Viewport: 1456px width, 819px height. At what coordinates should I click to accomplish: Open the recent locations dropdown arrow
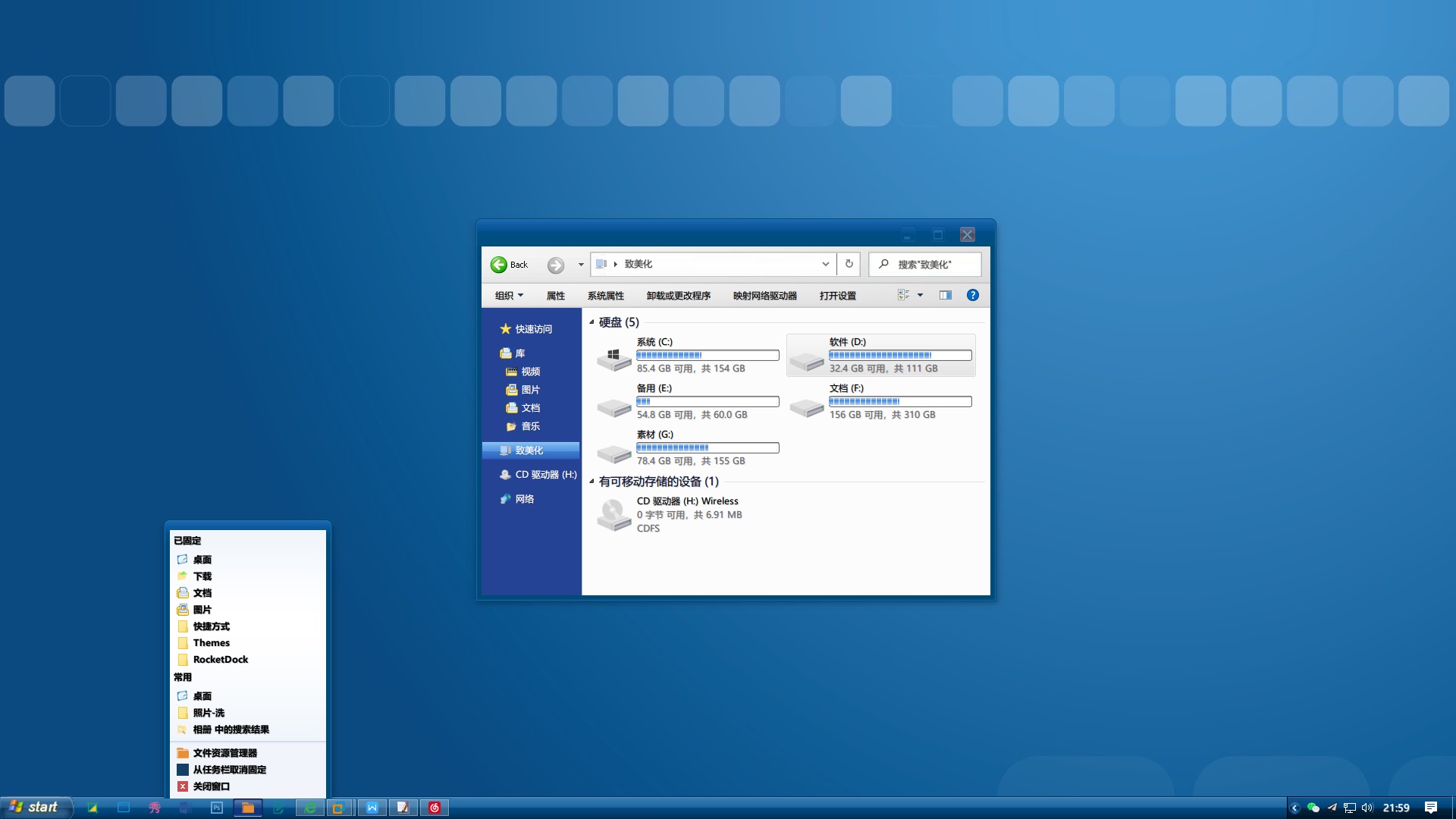click(x=581, y=265)
